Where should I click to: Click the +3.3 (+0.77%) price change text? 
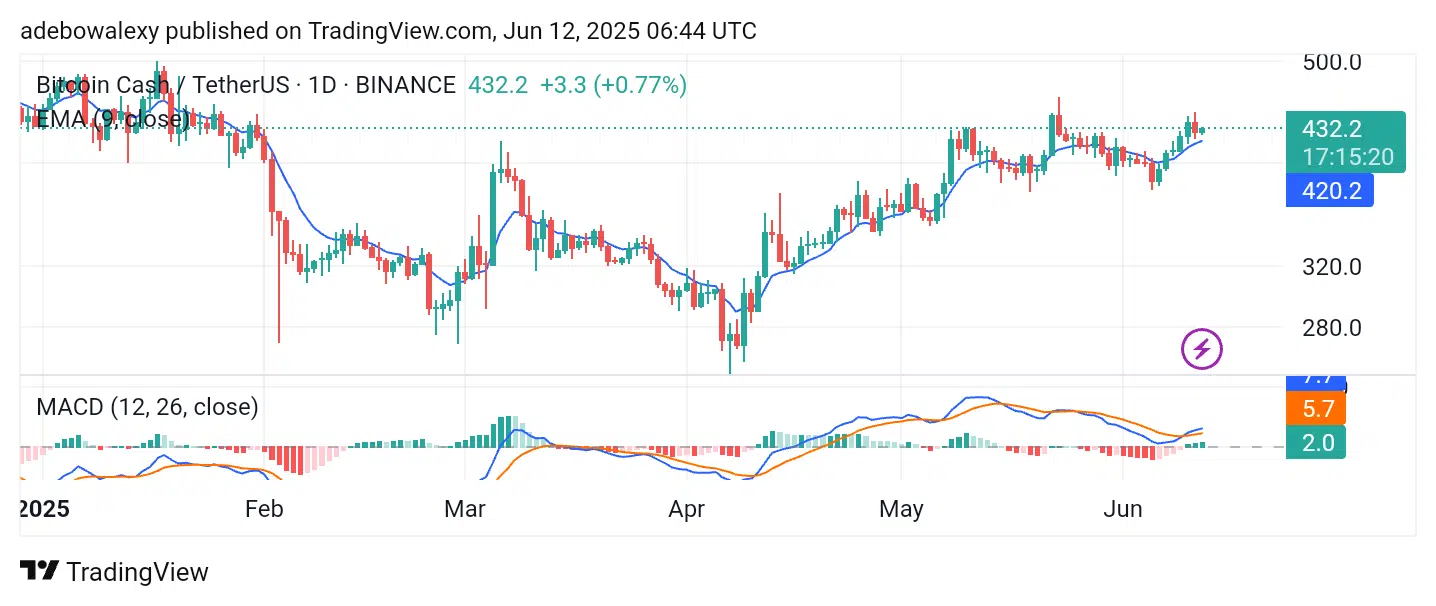pos(613,85)
